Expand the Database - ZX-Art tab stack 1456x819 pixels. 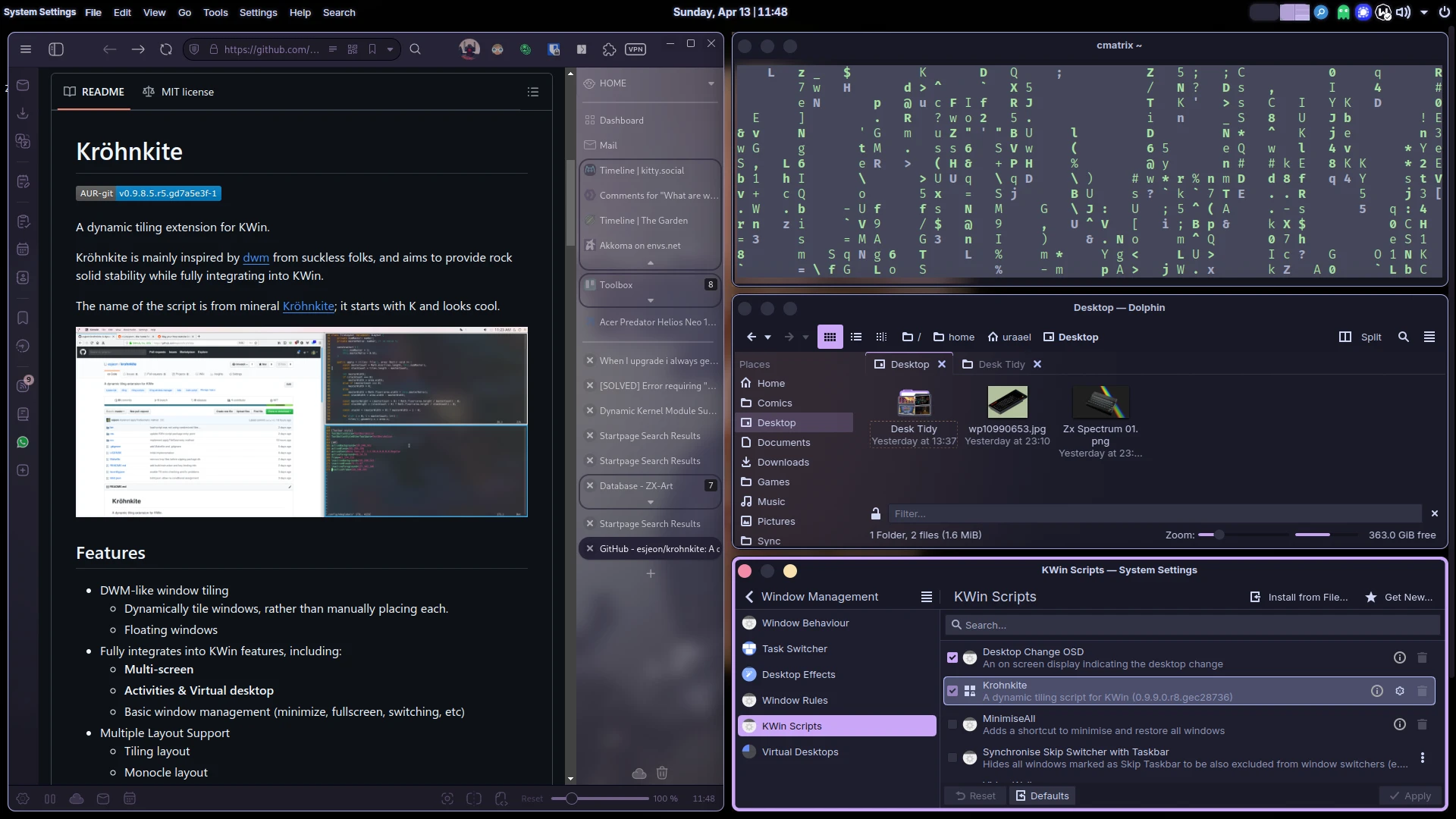coord(650,502)
